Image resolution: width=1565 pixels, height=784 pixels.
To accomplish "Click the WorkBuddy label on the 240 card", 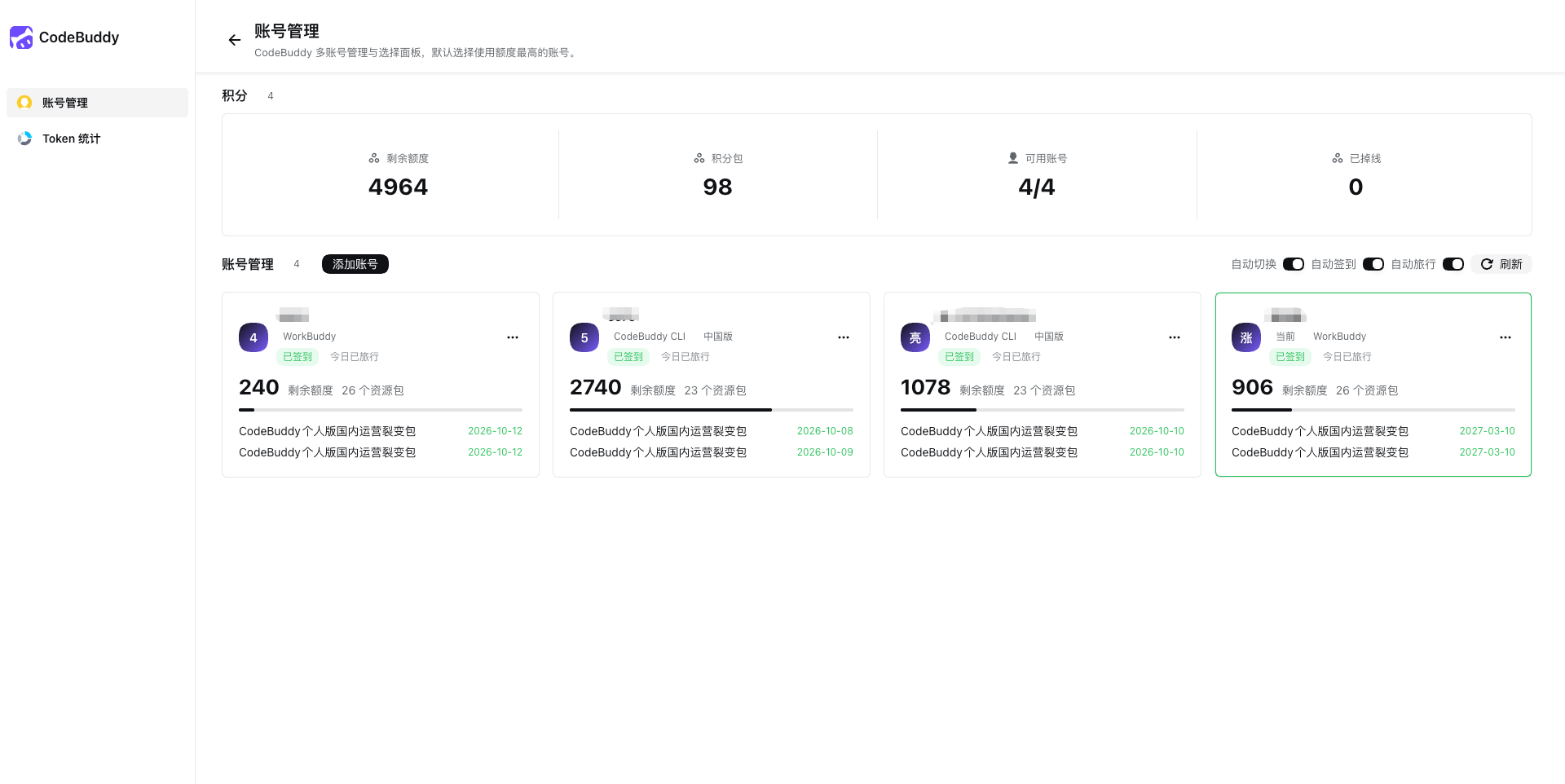I will coord(309,337).
